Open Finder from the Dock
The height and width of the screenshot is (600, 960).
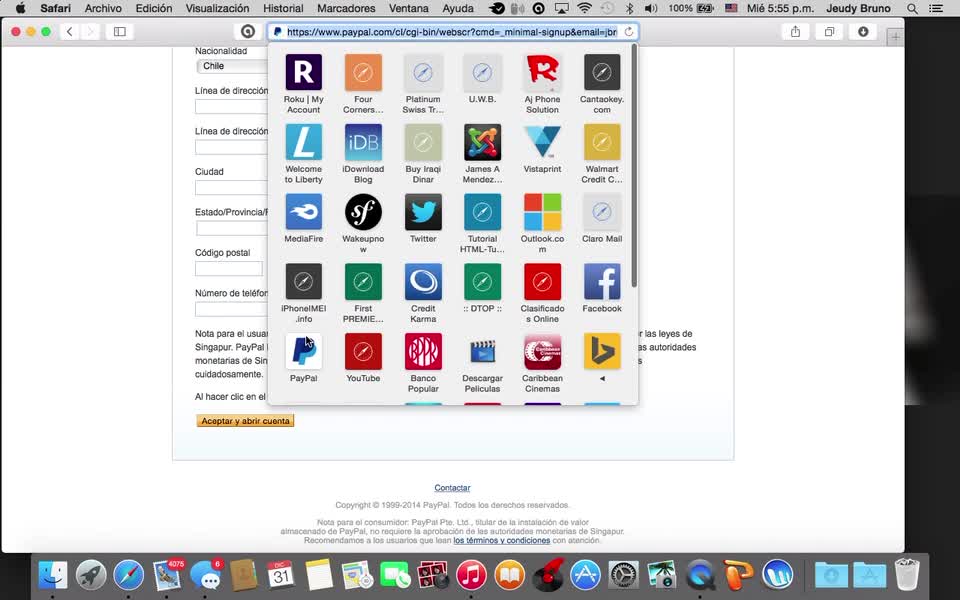tap(53, 576)
